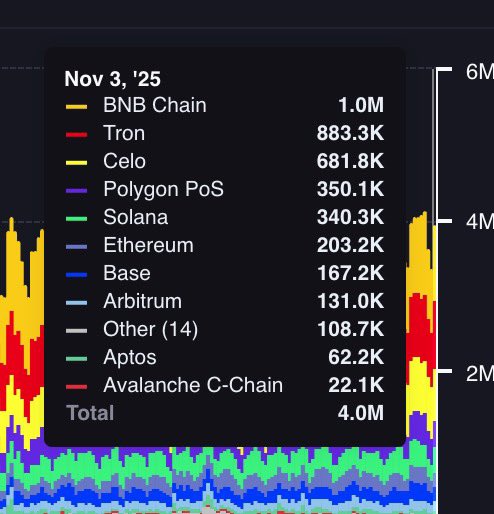This screenshot has width=494, height=514.
Task: Click the Aptos teal legend swatch
Action: coord(77,359)
